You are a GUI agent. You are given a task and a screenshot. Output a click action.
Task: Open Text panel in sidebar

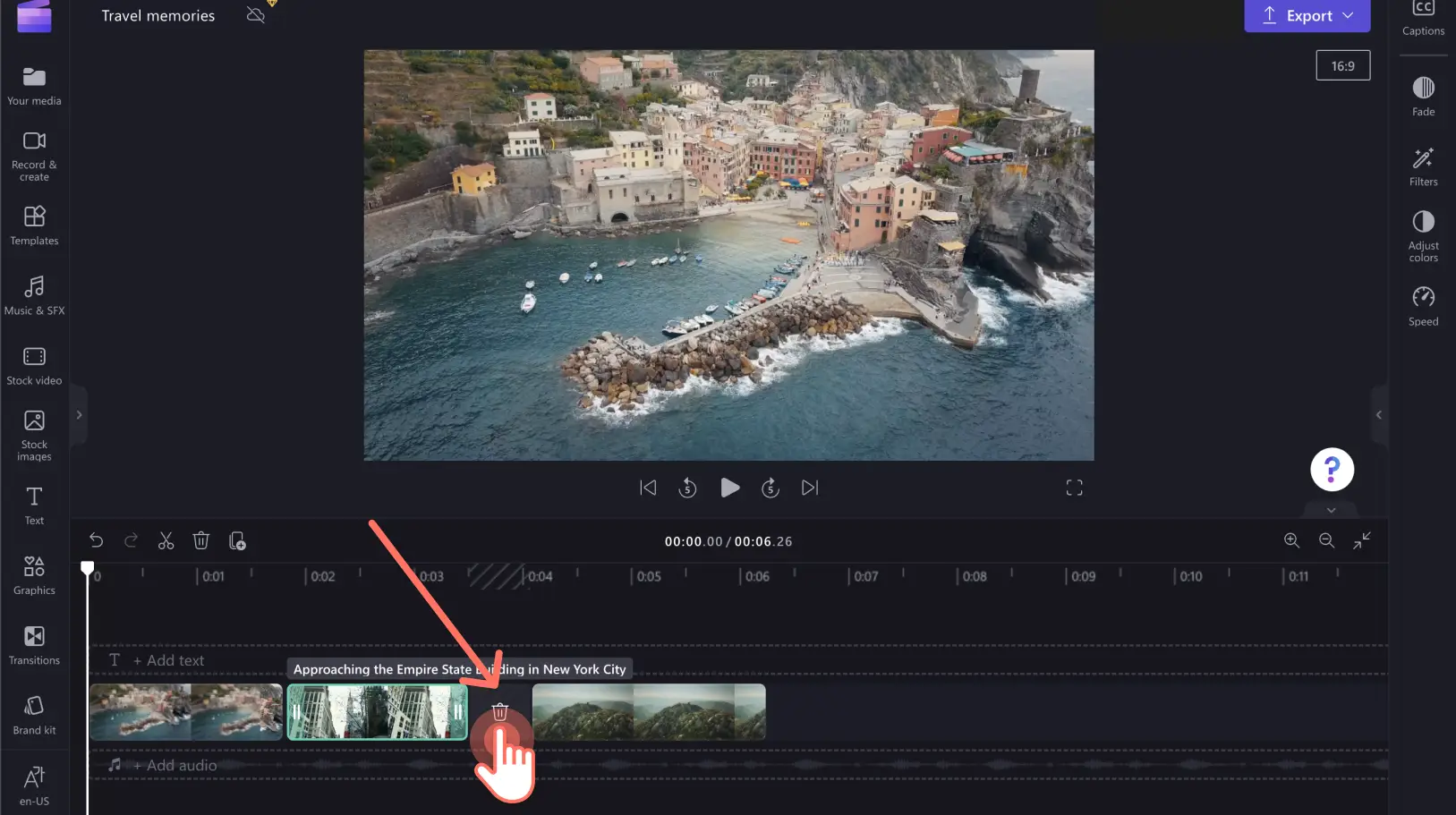(34, 505)
